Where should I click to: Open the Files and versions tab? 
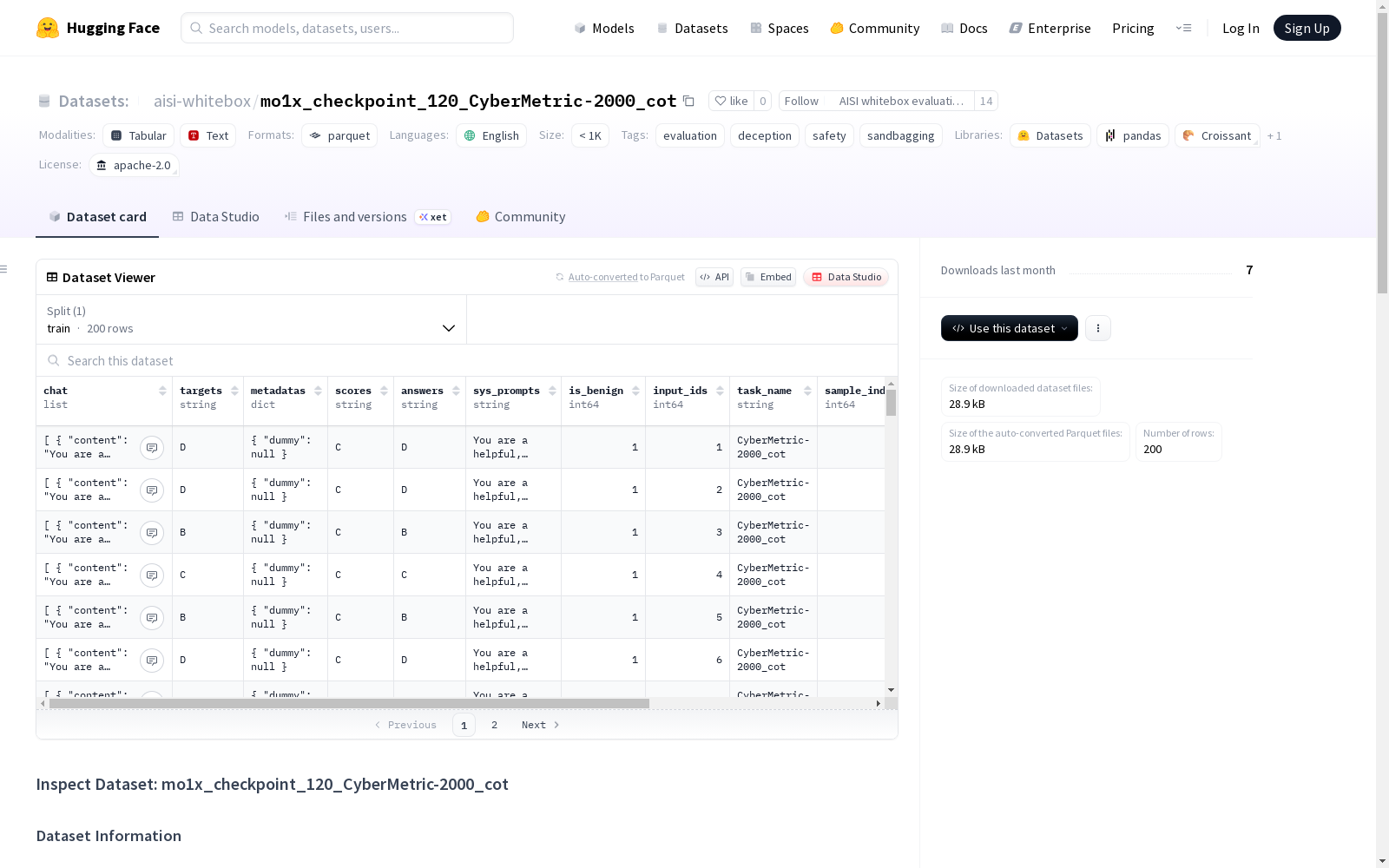(x=367, y=217)
